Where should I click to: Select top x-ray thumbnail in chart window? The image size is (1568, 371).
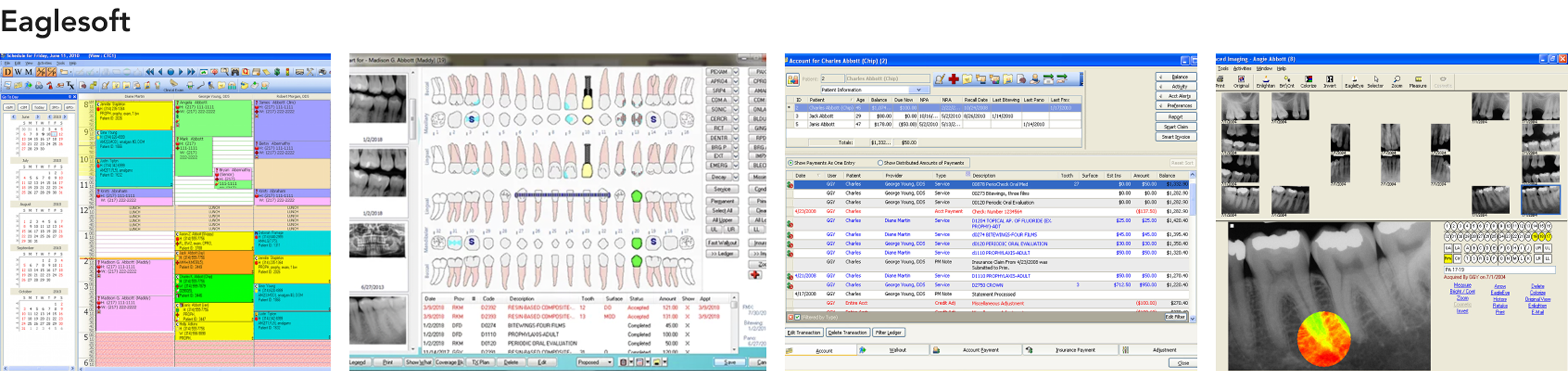[377, 99]
